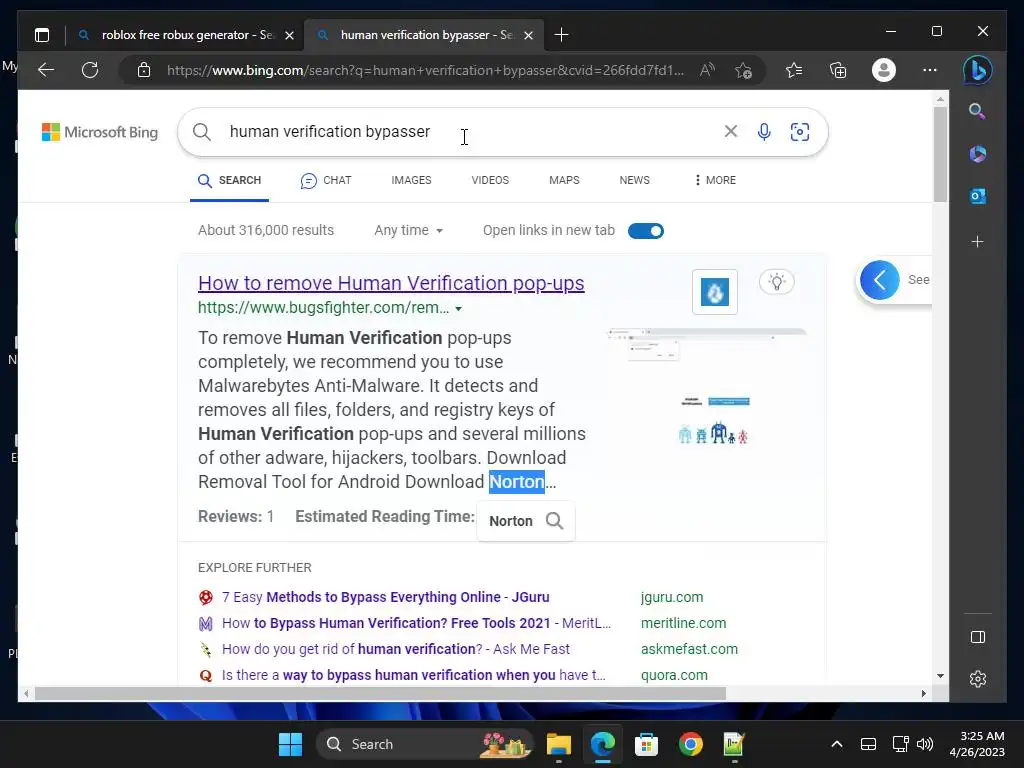Screen dimensions: 1024x768
Task: Switch to IMAGES results
Action: pos(411,180)
